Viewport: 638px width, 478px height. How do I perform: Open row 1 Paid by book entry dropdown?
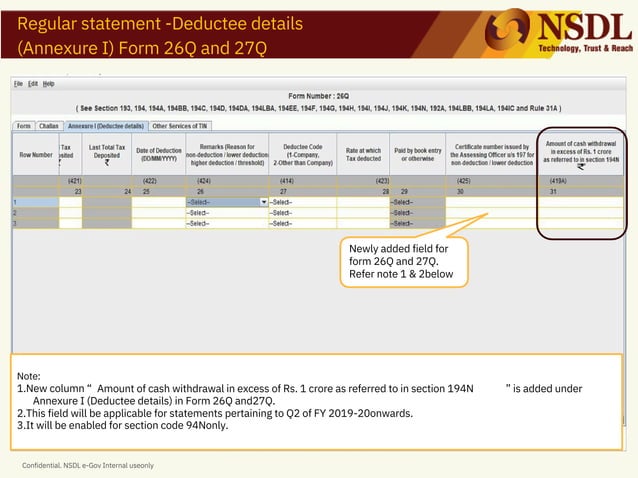pos(417,202)
